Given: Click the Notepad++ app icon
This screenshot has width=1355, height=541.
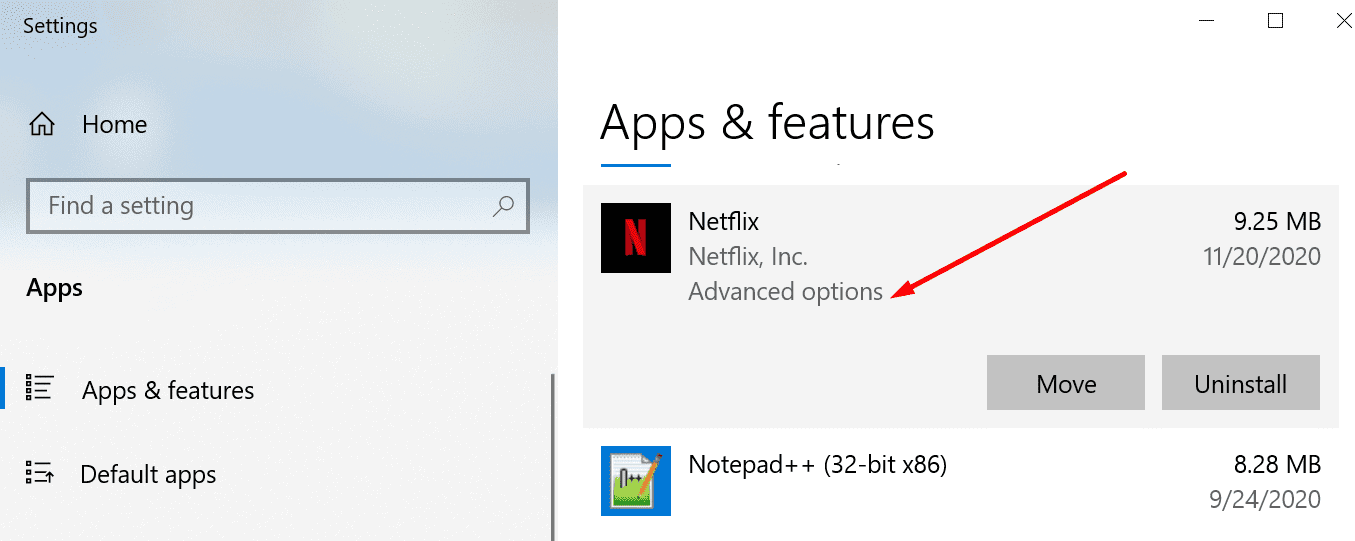Looking at the screenshot, I should [635, 481].
